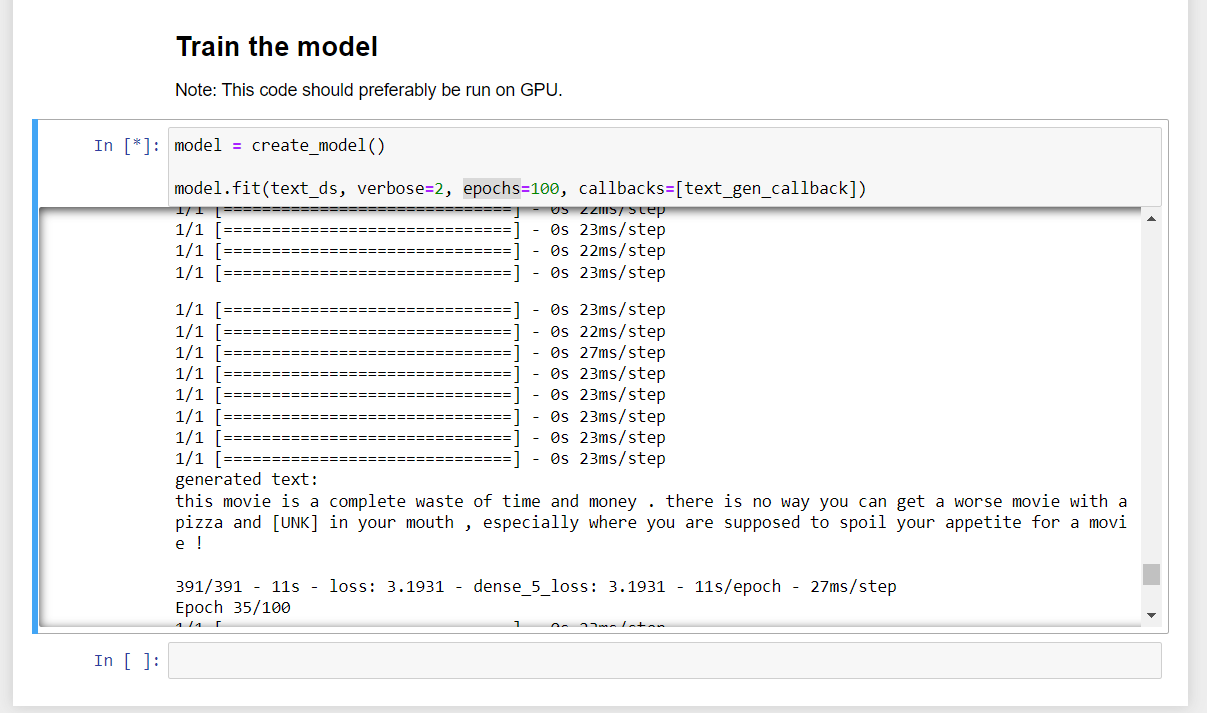This screenshot has width=1207, height=713.
Task: Click the output scrollbar up arrow
Action: (1151, 218)
